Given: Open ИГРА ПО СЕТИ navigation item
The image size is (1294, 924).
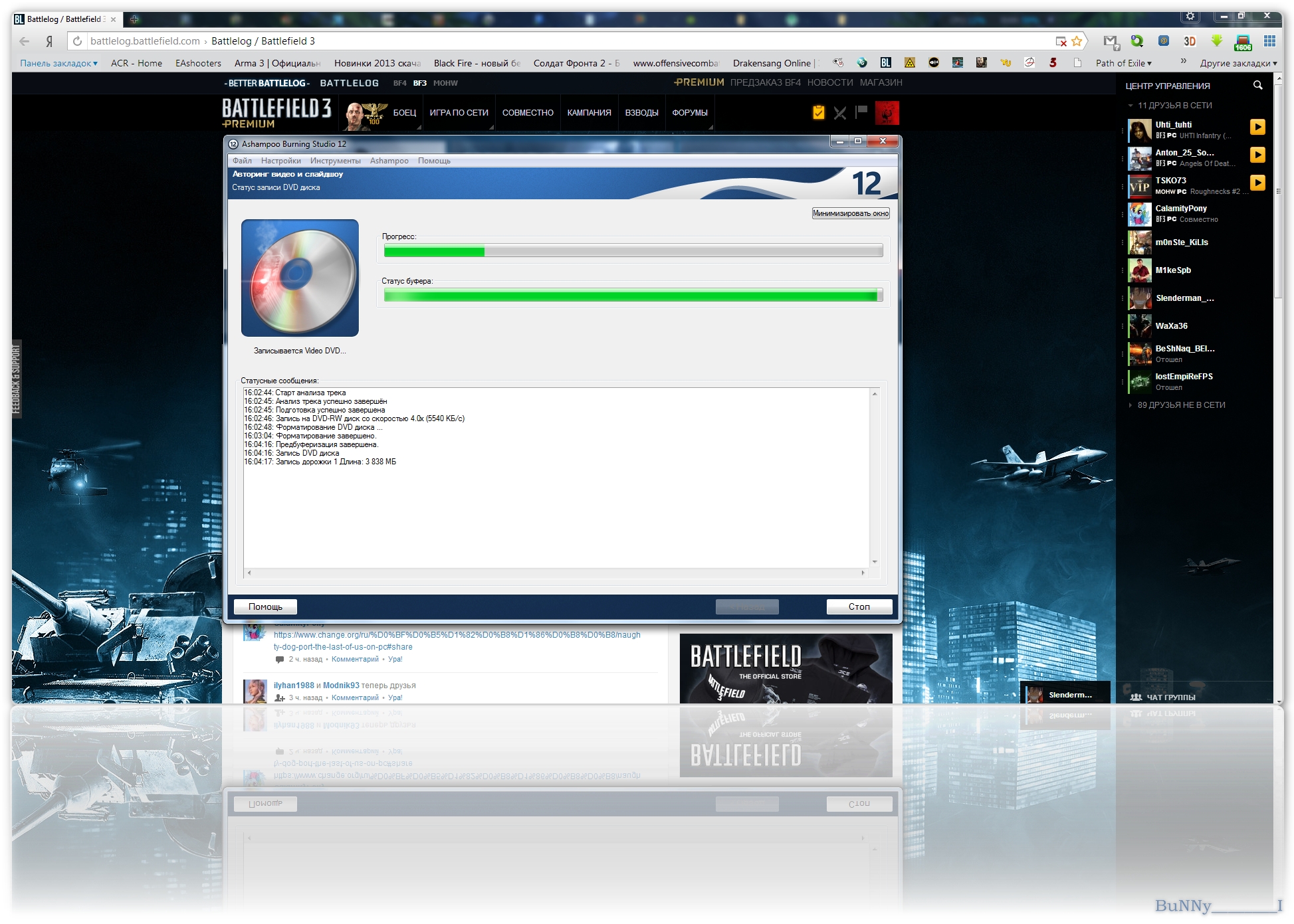Looking at the screenshot, I should [459, 113].
